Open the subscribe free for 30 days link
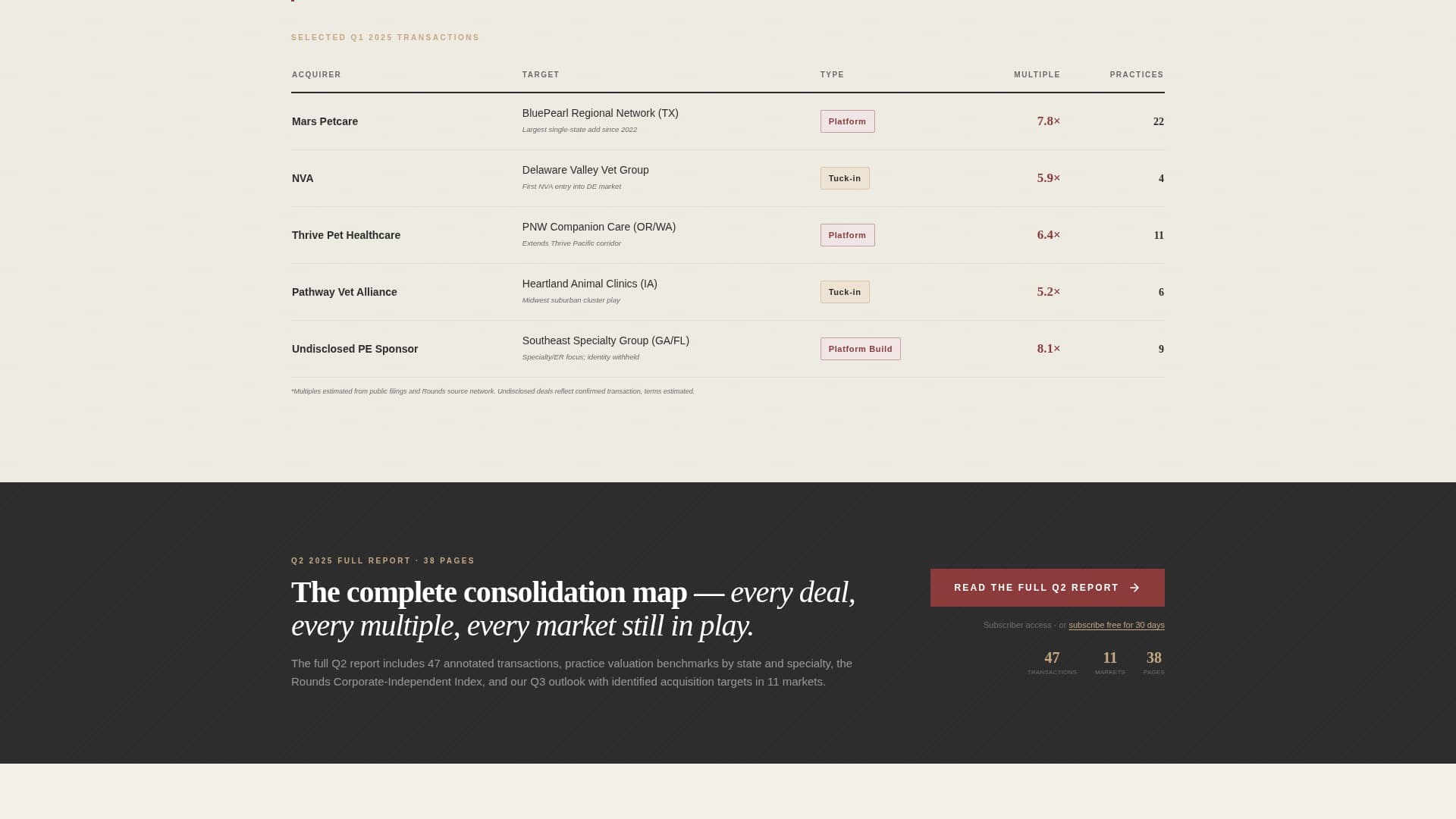This screenshot has height=819, width=1456. point(1116,625)
